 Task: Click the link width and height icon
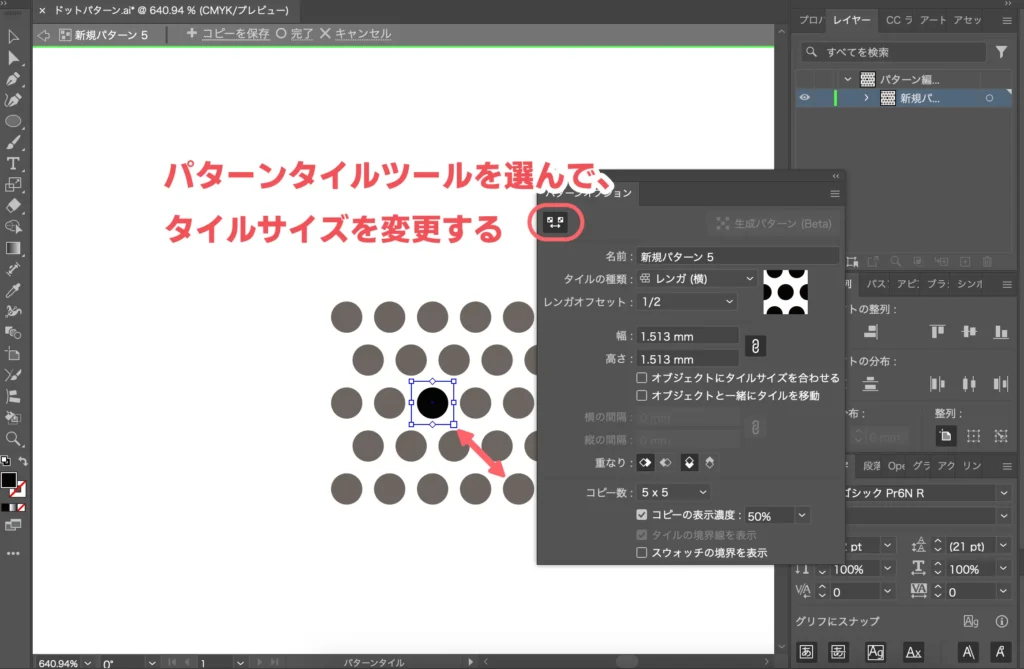[x=756, y=346]
